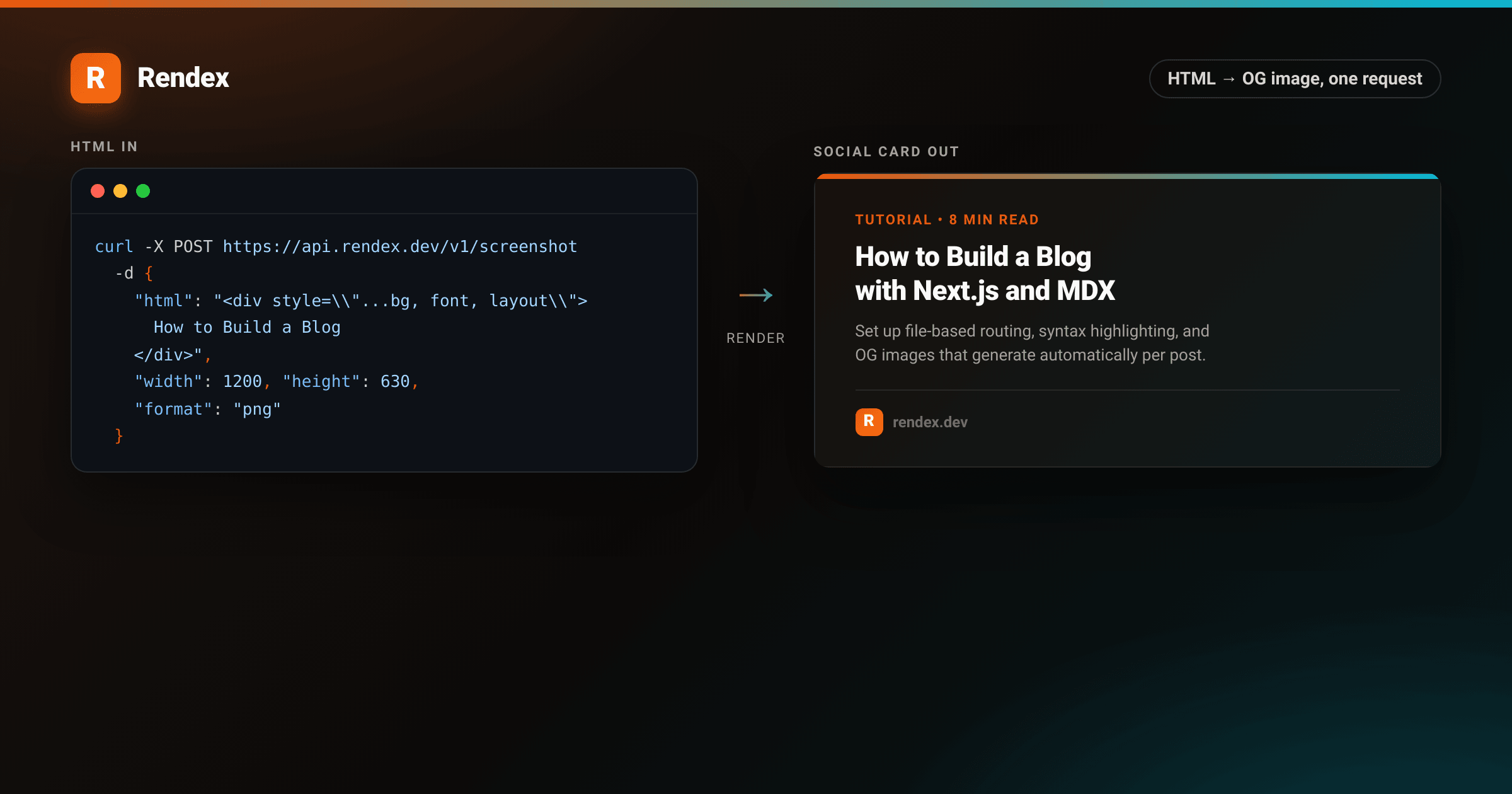Click the '"format": "png"' code line
Image resolution: width=1512 pixels, height=794 pixels.
(207, 410)
